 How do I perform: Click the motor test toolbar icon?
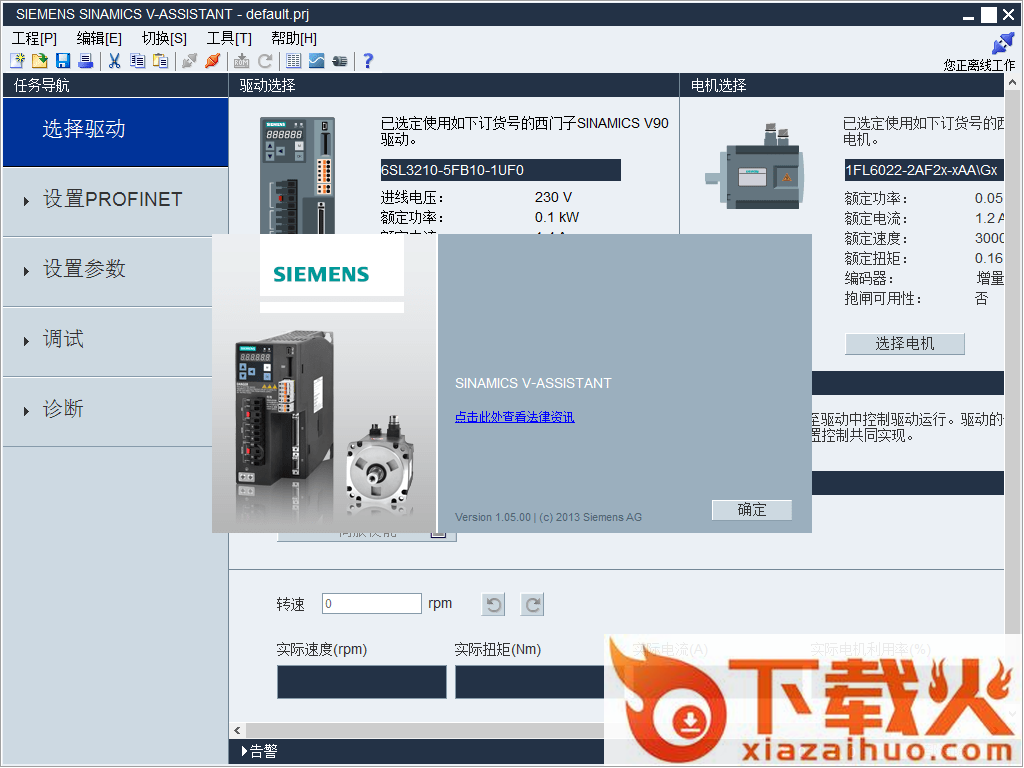340,61
